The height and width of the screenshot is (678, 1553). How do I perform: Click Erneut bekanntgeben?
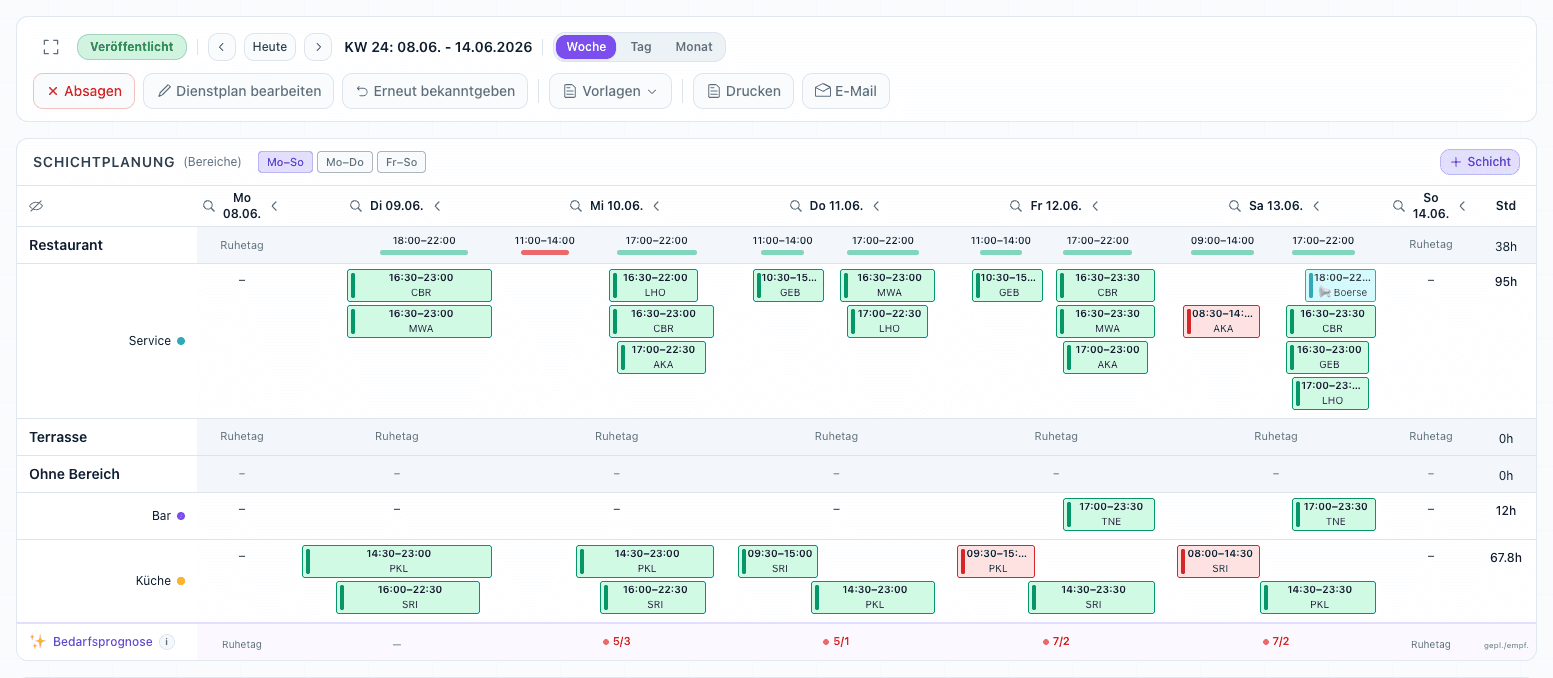[435, 91]
